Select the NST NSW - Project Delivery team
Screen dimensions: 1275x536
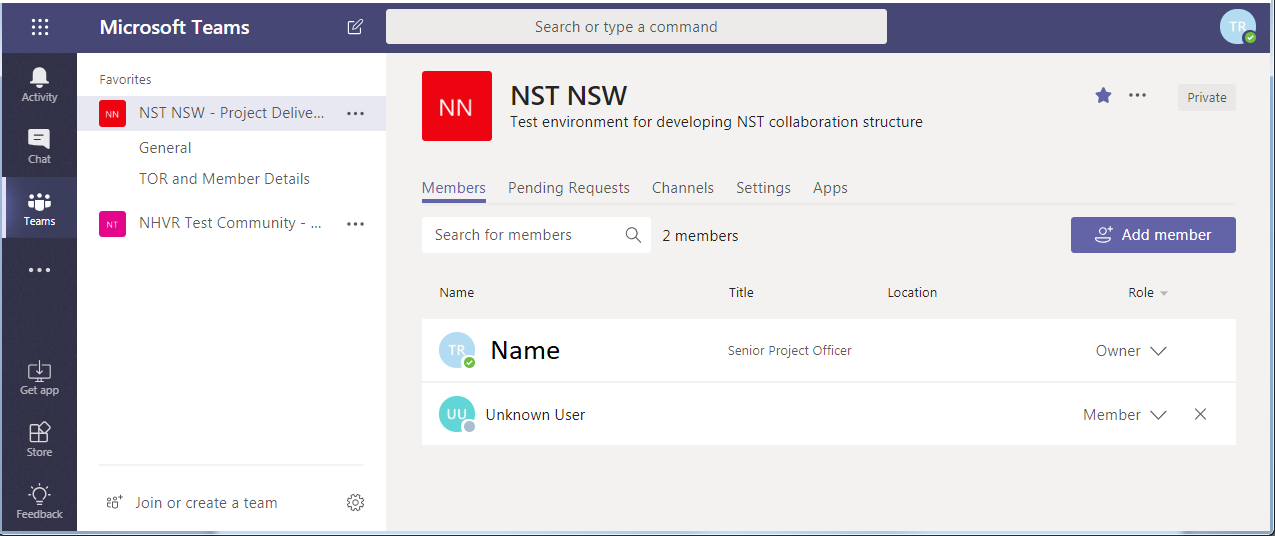(232, 113)
